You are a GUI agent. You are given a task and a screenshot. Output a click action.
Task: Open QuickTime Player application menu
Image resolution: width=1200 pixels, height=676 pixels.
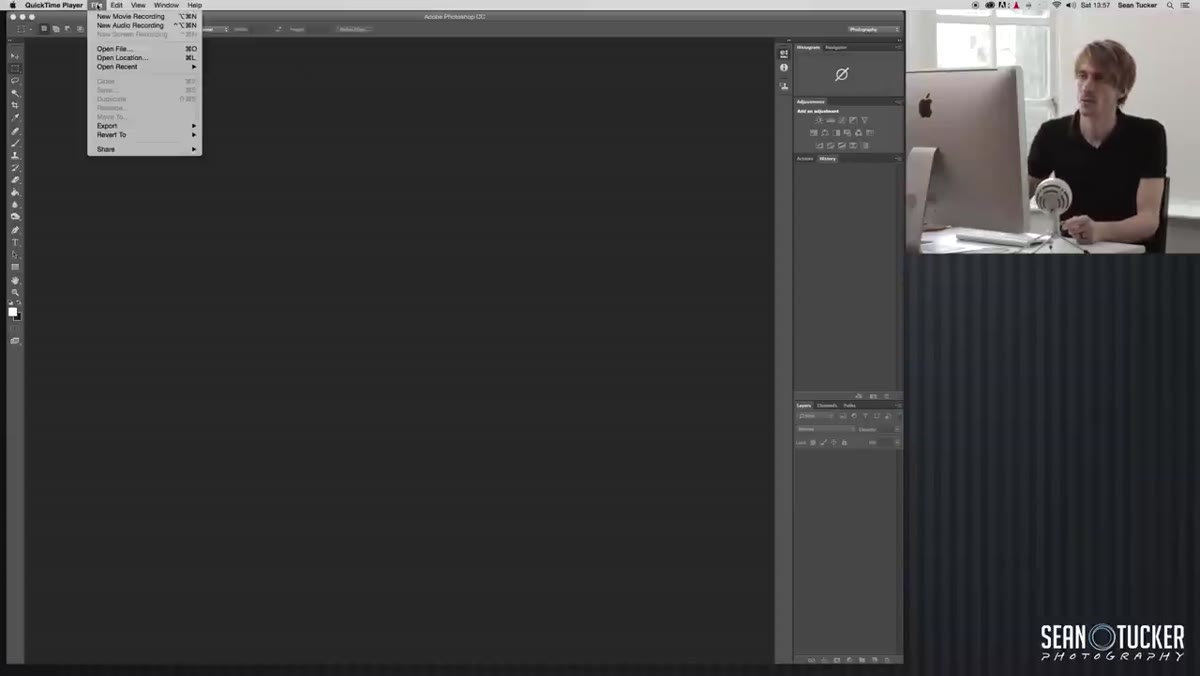click(54, 5)
